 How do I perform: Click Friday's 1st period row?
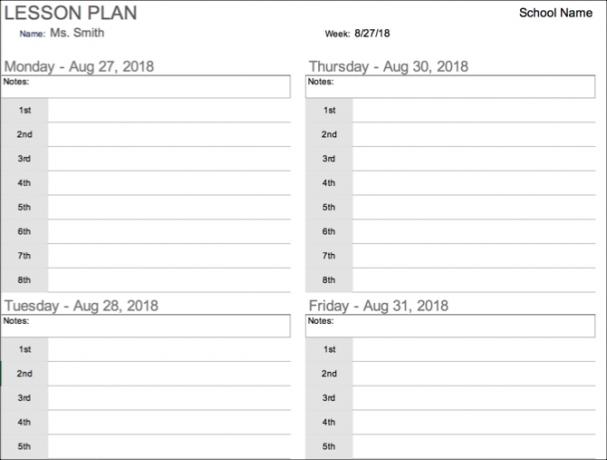point(450,350)
